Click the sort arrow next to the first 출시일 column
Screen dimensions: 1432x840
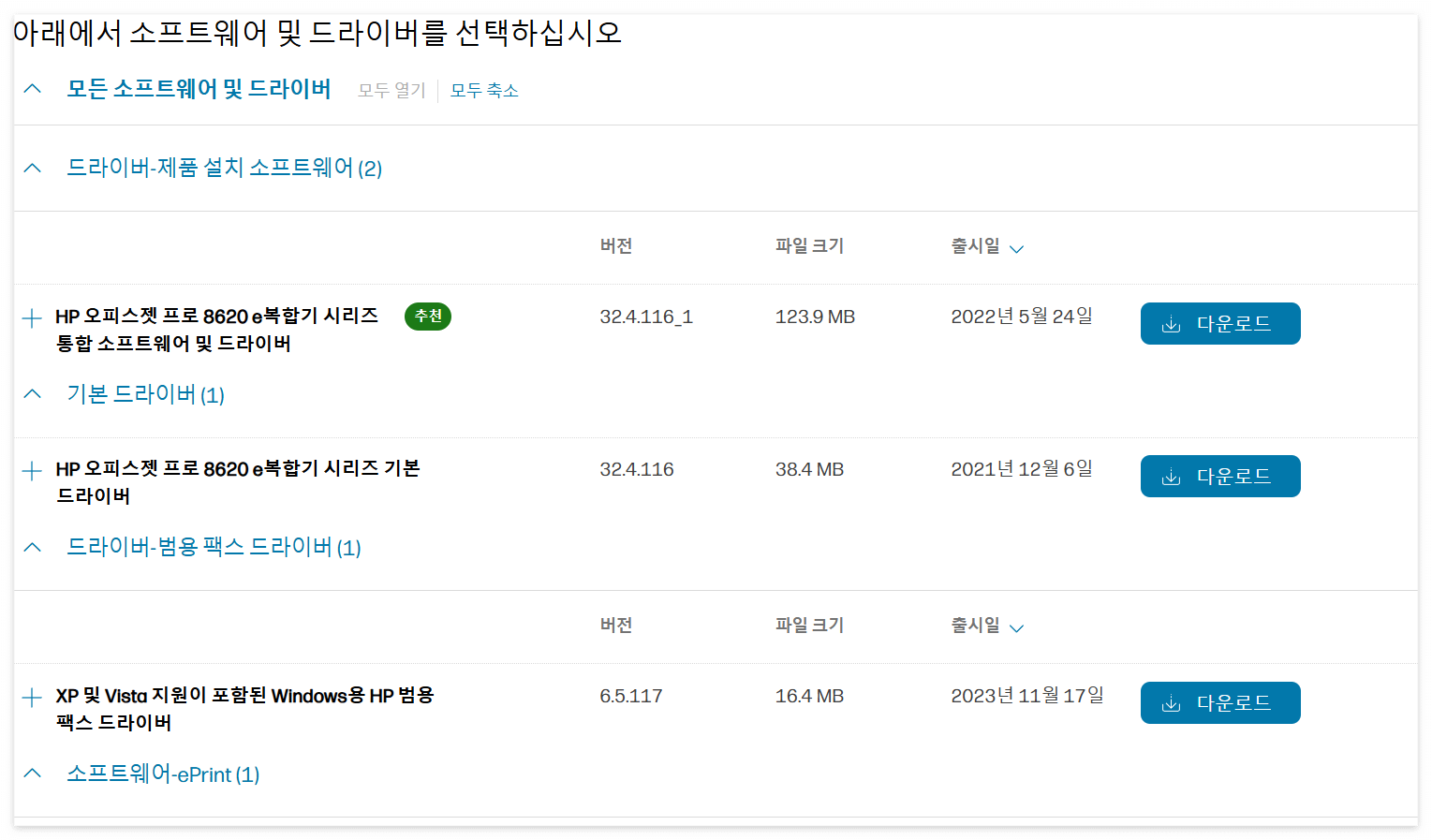tap(1018, 248)
